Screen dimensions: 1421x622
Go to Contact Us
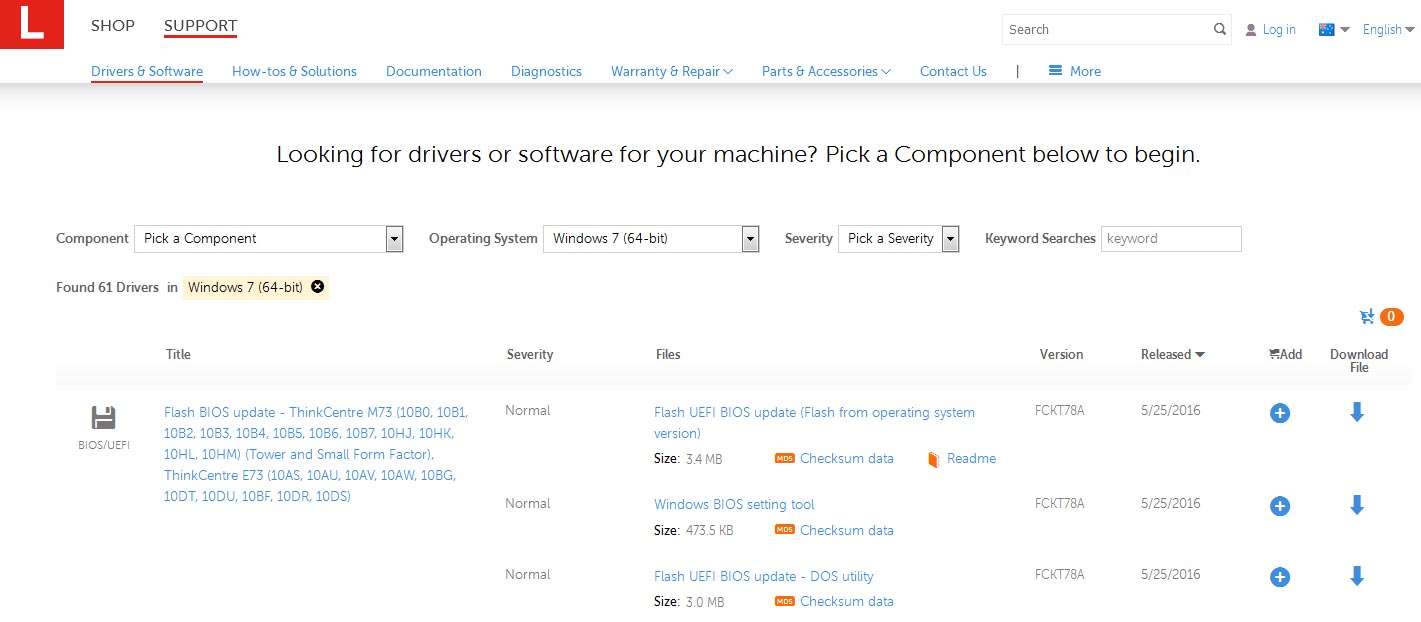point(953,71)
